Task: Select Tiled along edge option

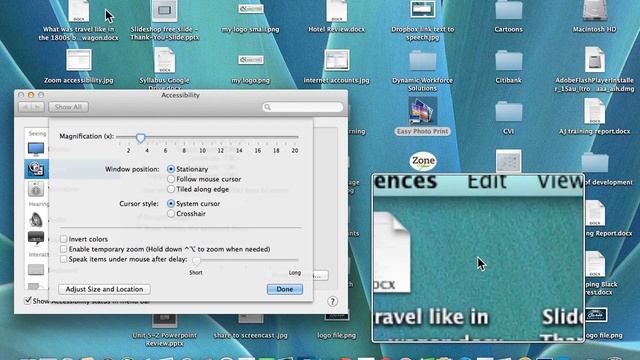Action: (x=171, y=189)
